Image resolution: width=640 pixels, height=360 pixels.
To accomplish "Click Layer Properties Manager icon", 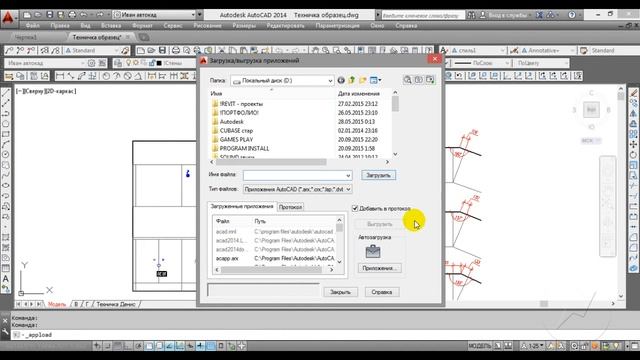I will (x=118, y=63).
